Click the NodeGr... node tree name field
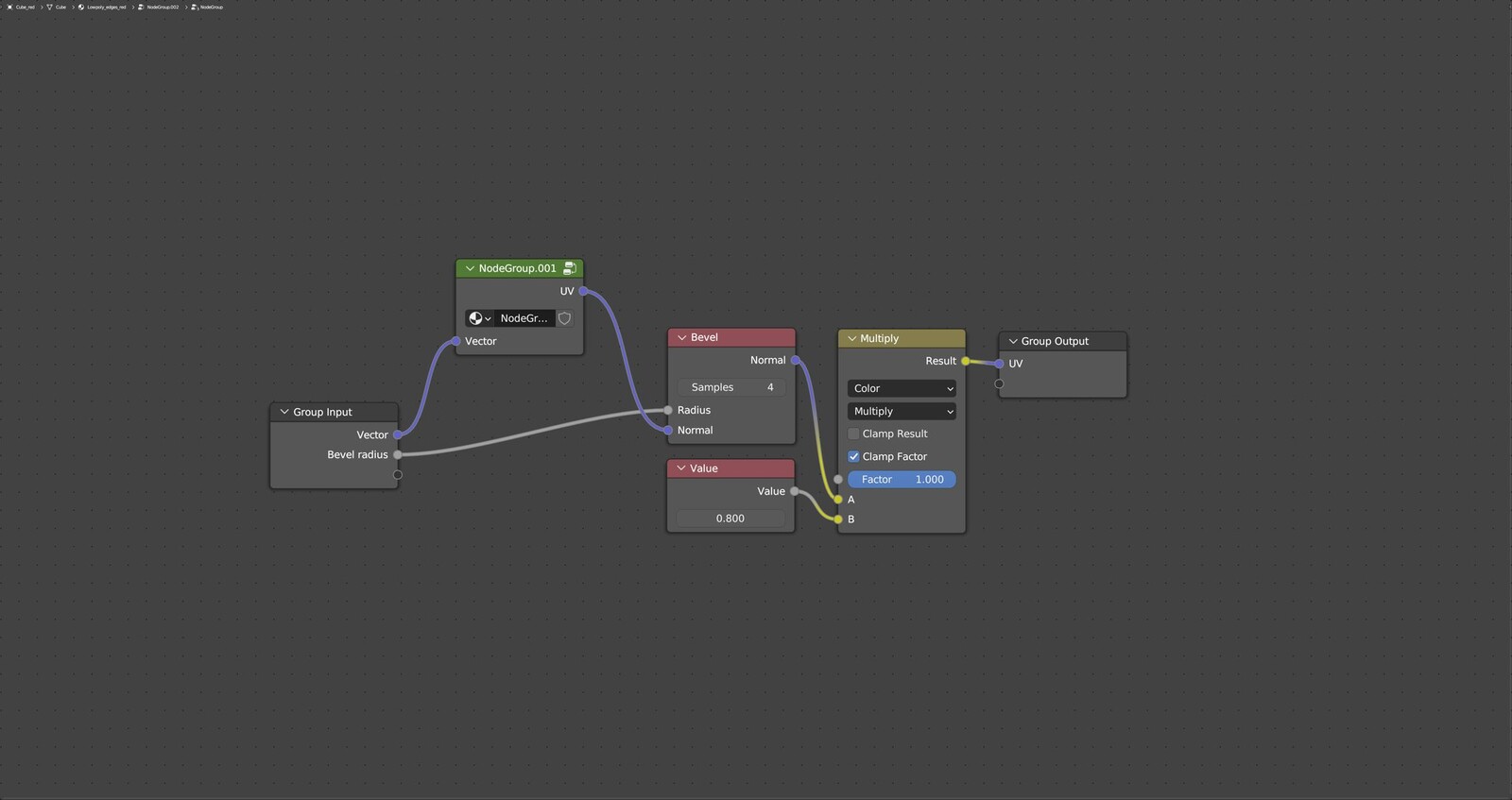The width and height of the screenshot is (1512, 800). (524, 318)
